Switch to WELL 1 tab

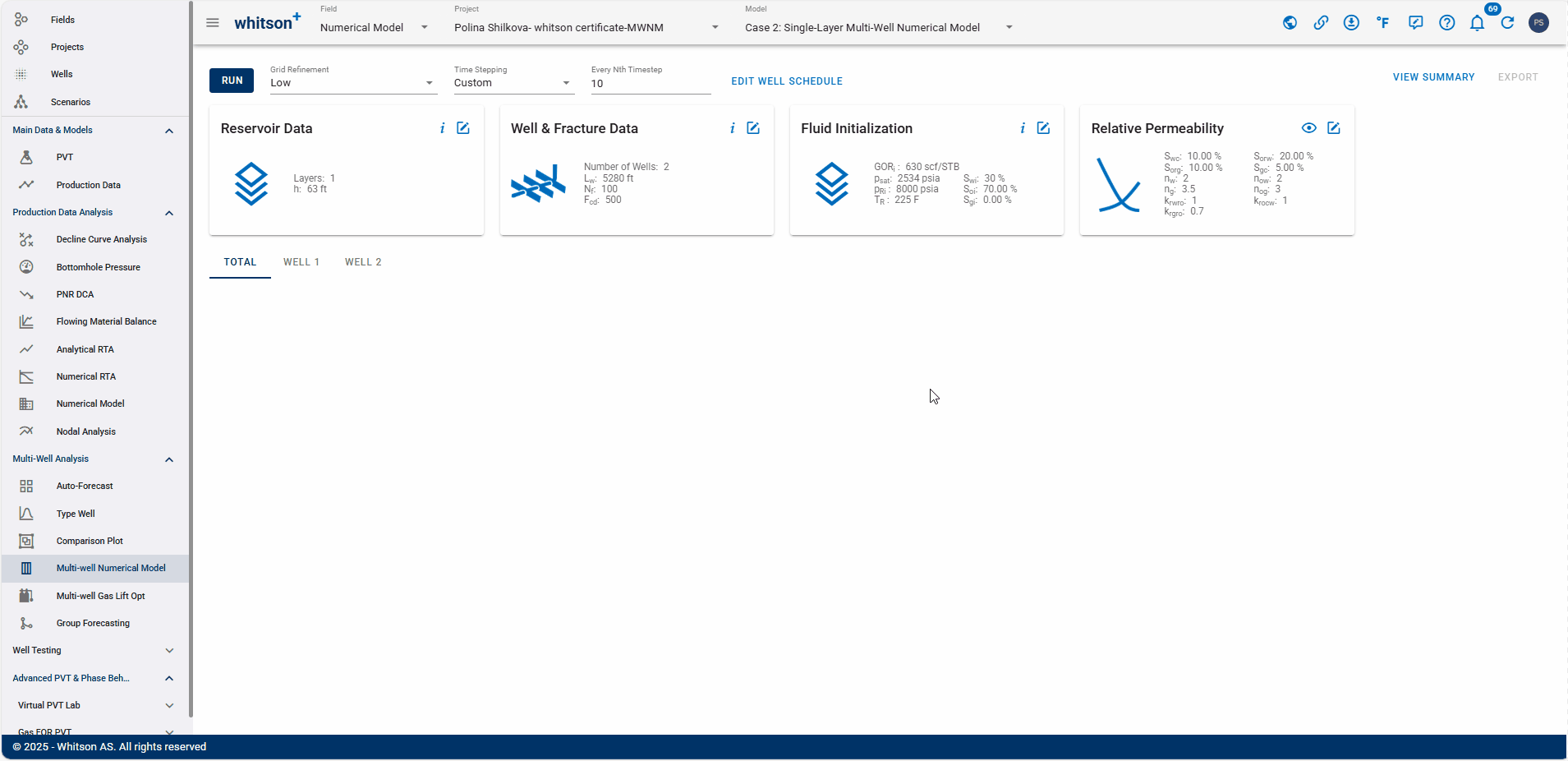(x=301, y=262)
